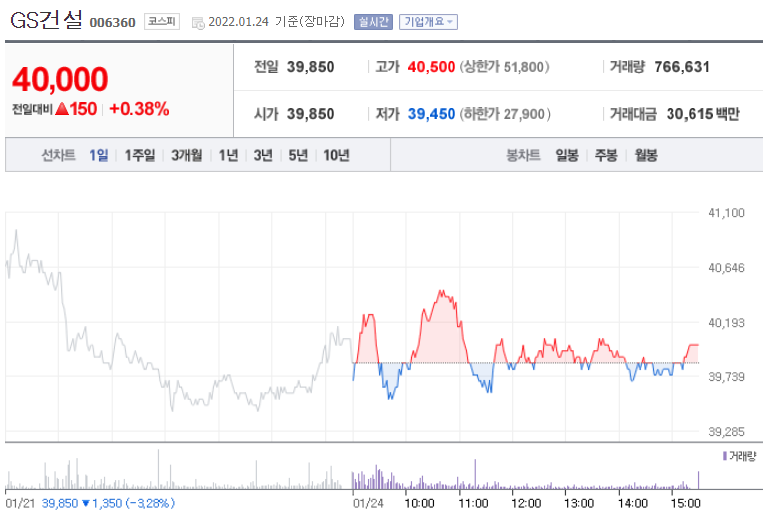Image resolution: width=763 pixels, height=524 pixels.
Task: Select the 1일 line chart tab
Action: tap(98, 155)
